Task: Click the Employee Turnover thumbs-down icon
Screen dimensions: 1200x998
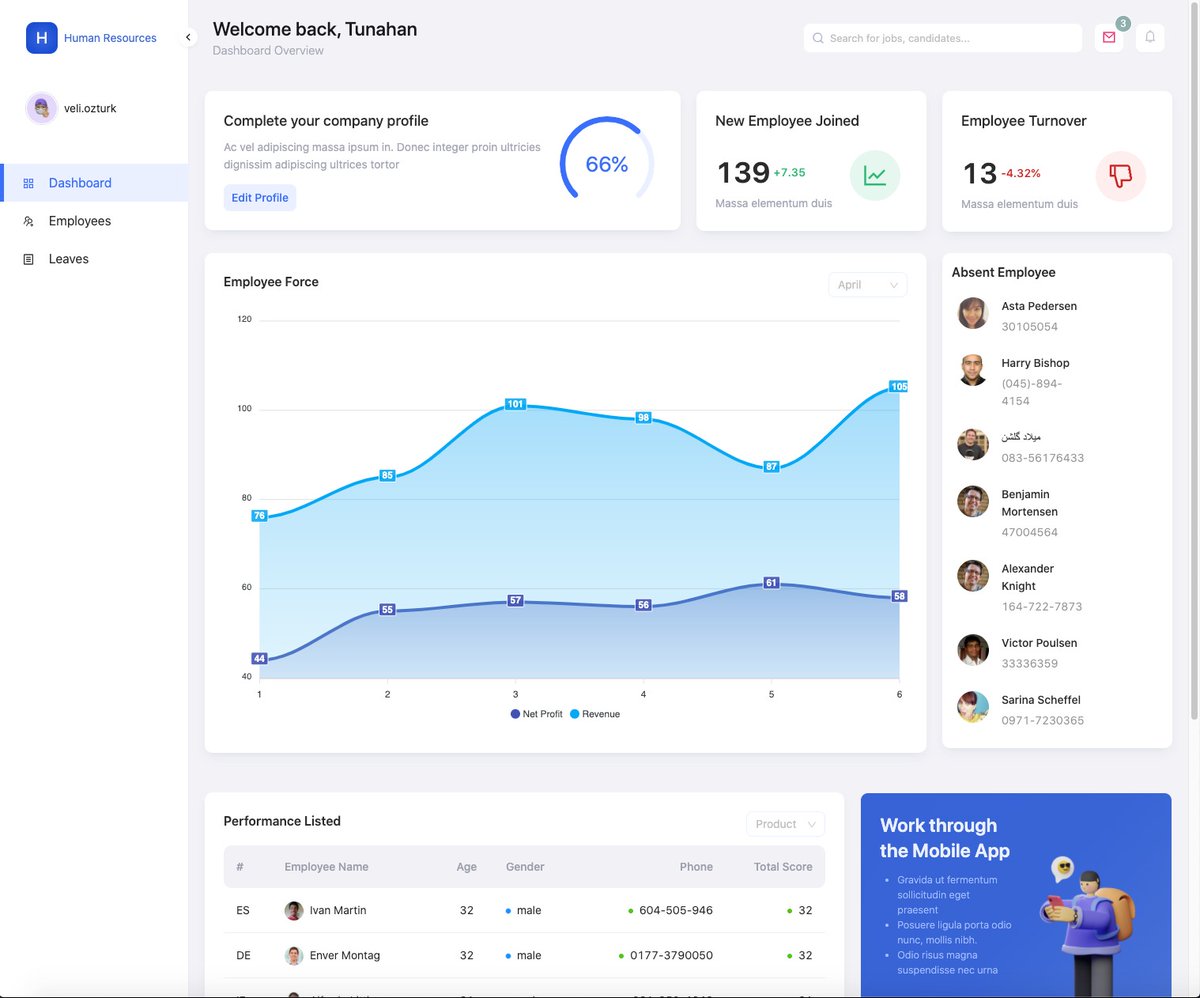Action: click(x=1120, y=175)
